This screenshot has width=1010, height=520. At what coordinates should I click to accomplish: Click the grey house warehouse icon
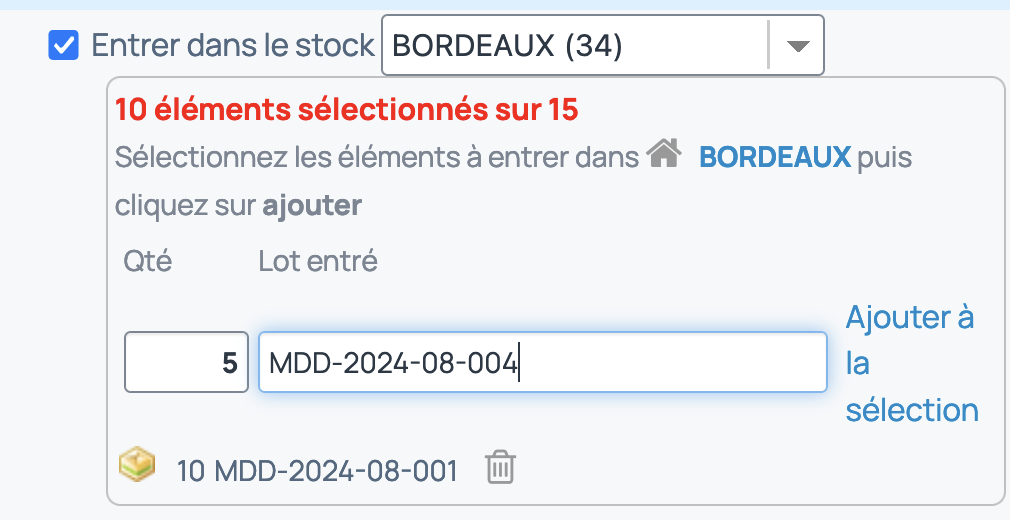[664, 154]
